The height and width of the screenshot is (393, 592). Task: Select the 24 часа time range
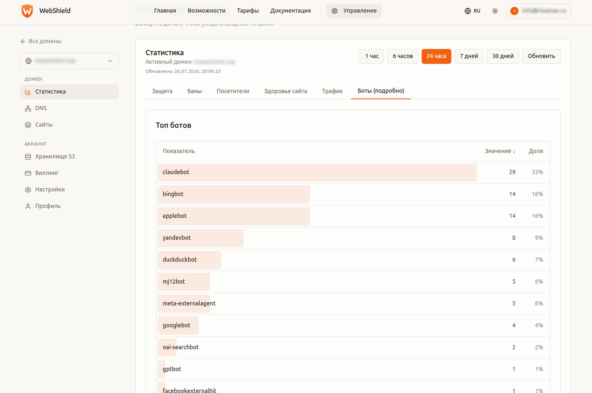point(436,56)
